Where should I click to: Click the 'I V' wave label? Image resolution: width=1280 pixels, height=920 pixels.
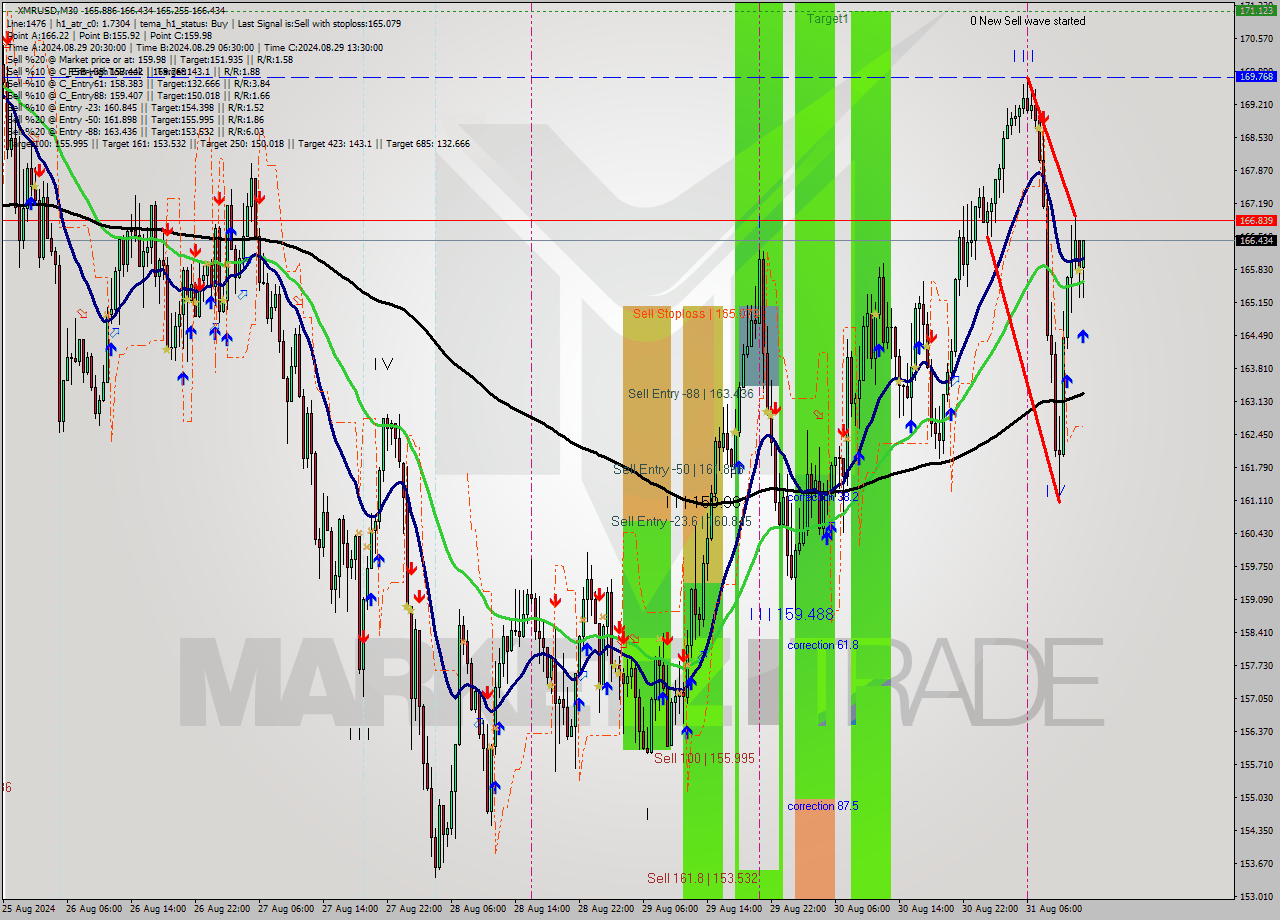[383, 364]
